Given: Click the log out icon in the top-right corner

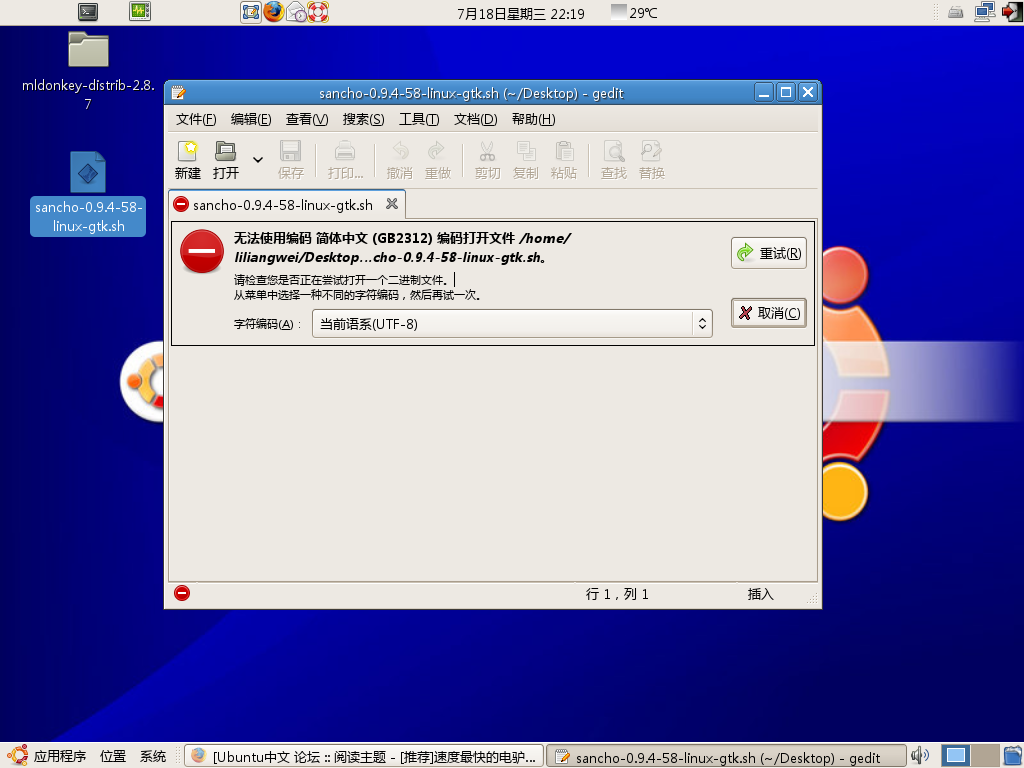Looking at the screenshot, I should coord(1011,12).
